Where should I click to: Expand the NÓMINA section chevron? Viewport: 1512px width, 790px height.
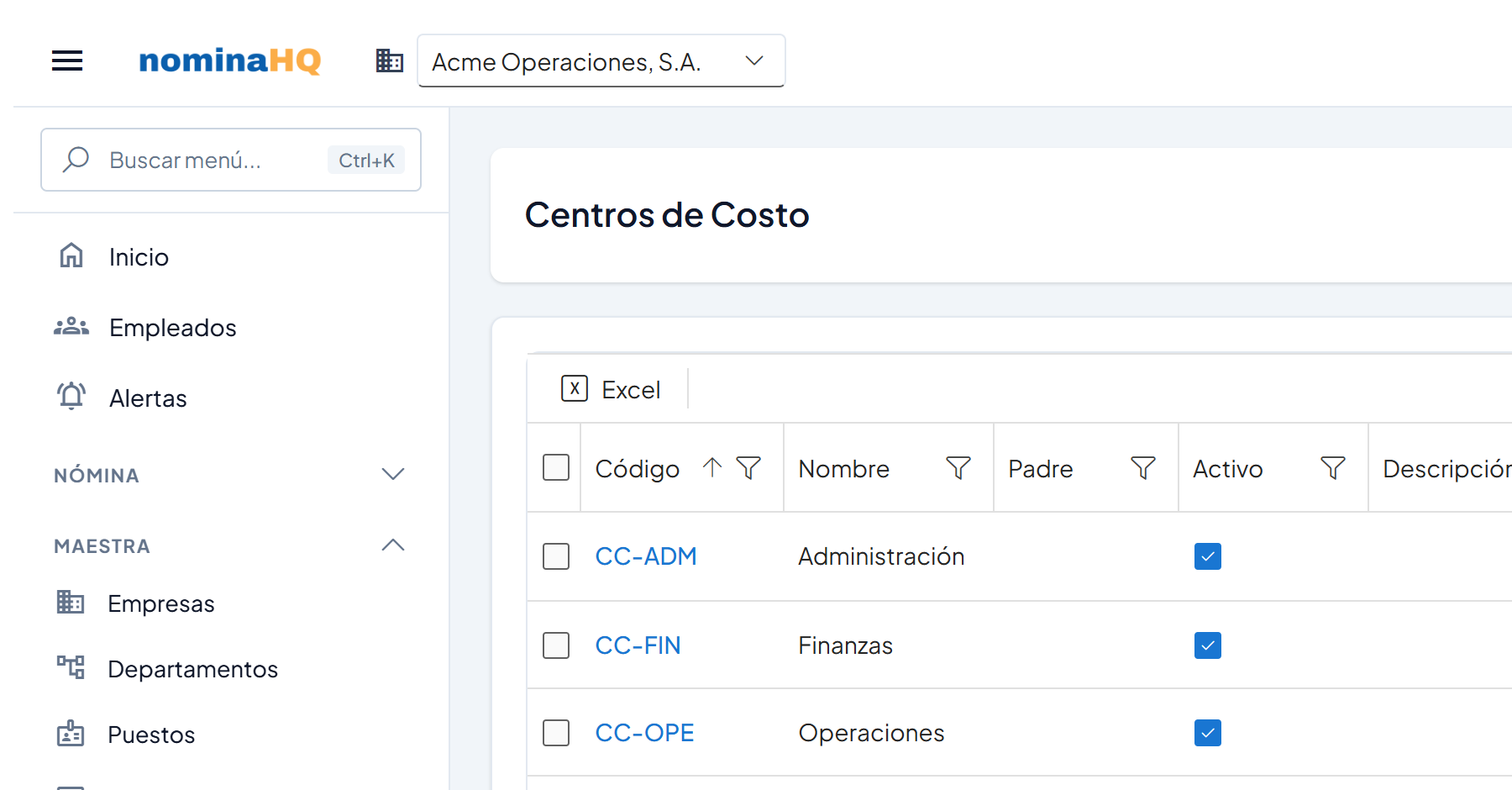393,474
